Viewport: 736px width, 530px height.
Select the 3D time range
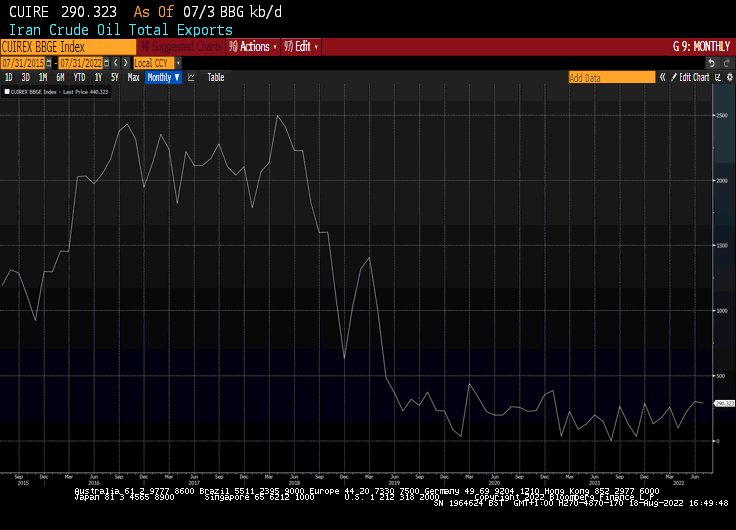pos(25,77)
